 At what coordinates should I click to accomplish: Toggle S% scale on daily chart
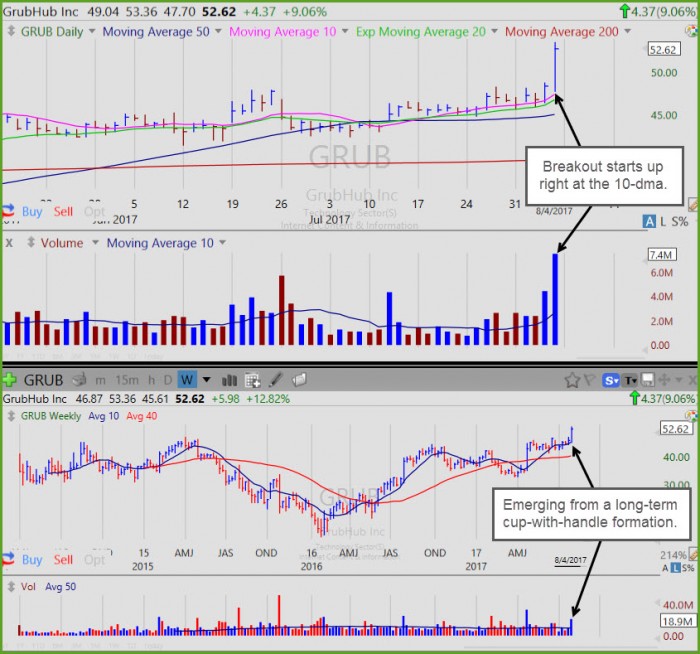680,221
